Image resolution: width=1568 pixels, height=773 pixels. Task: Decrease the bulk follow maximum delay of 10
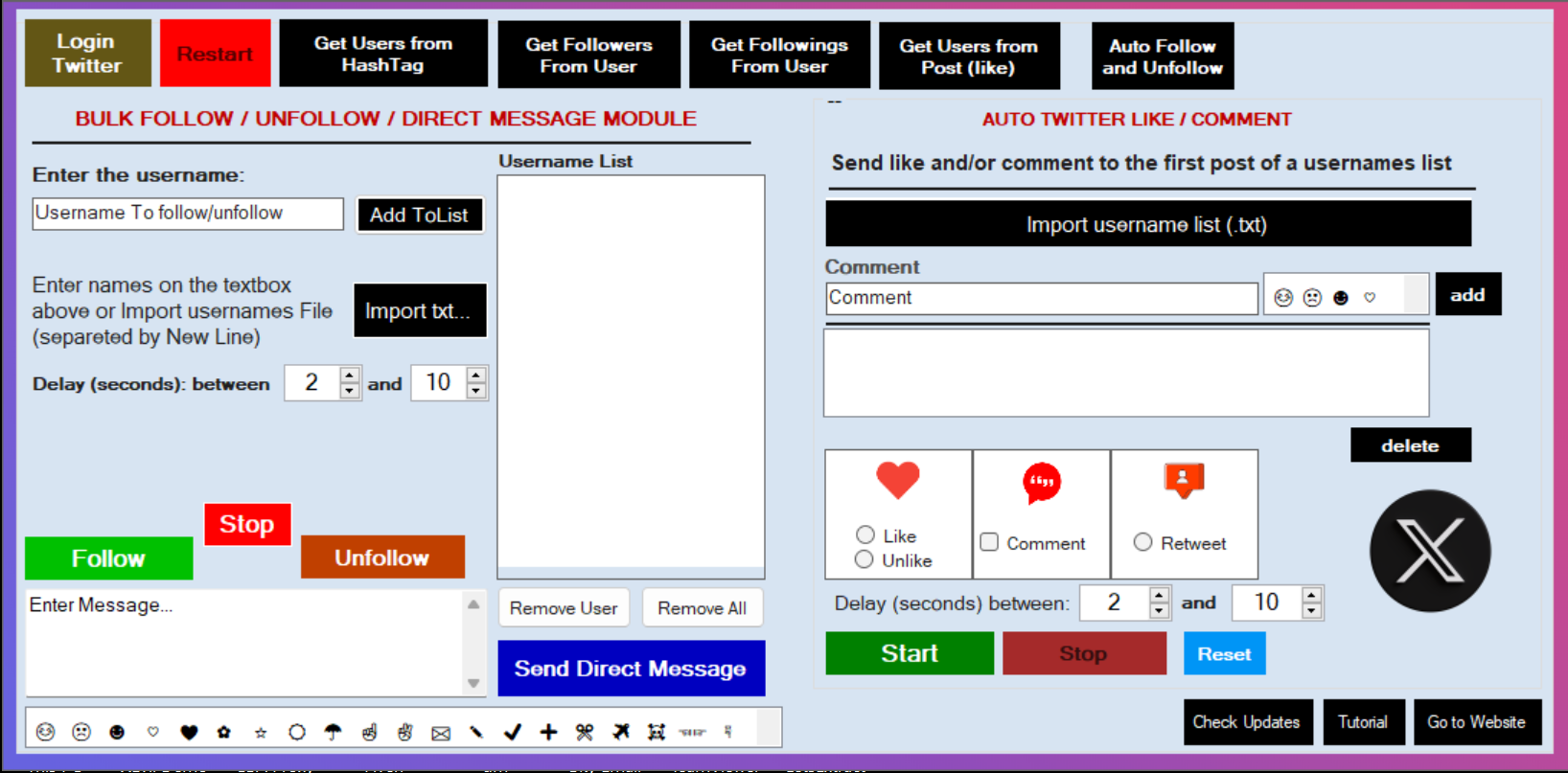click(476, 391)
